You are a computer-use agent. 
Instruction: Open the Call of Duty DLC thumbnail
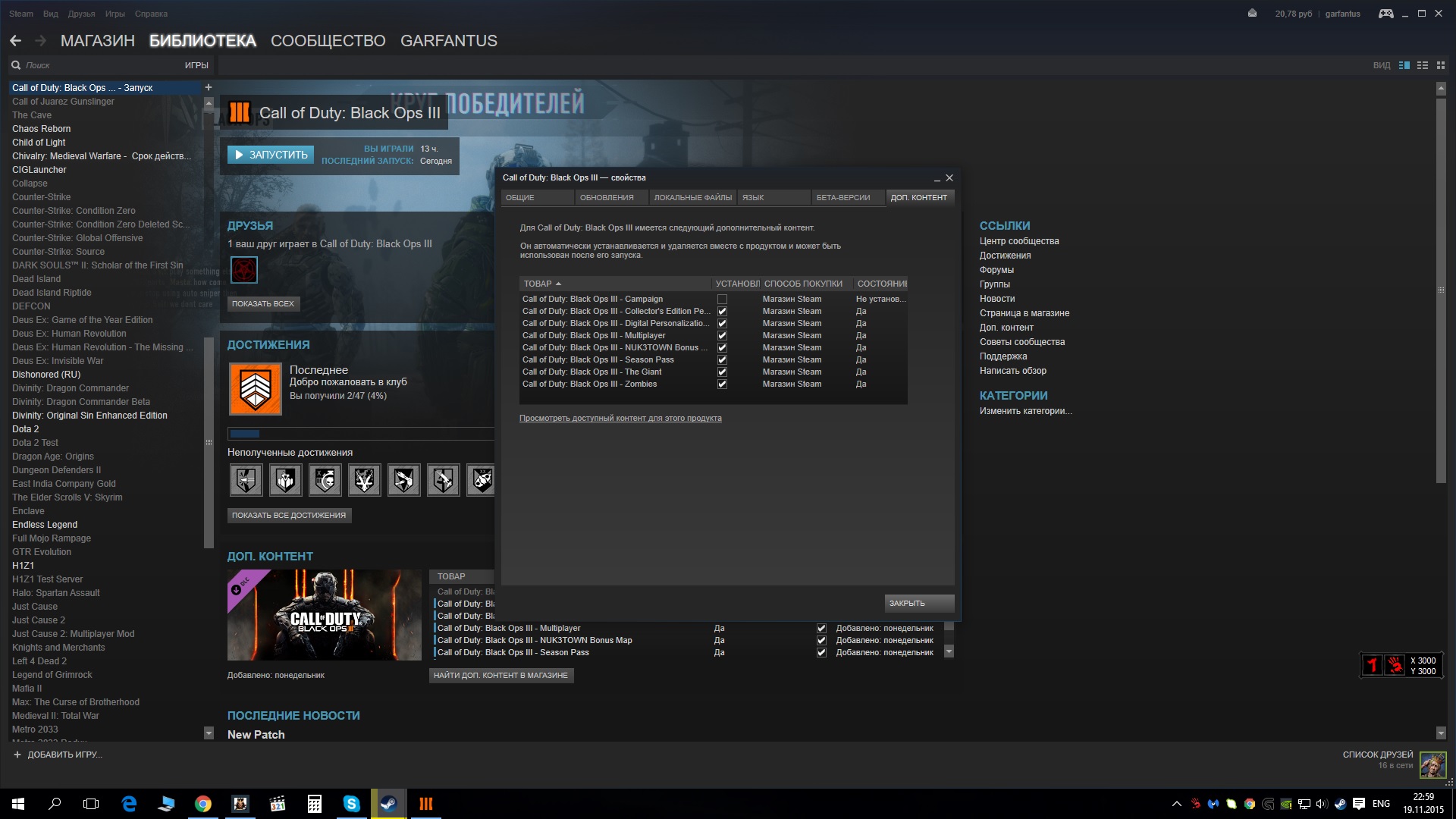(x=325, y=615)
